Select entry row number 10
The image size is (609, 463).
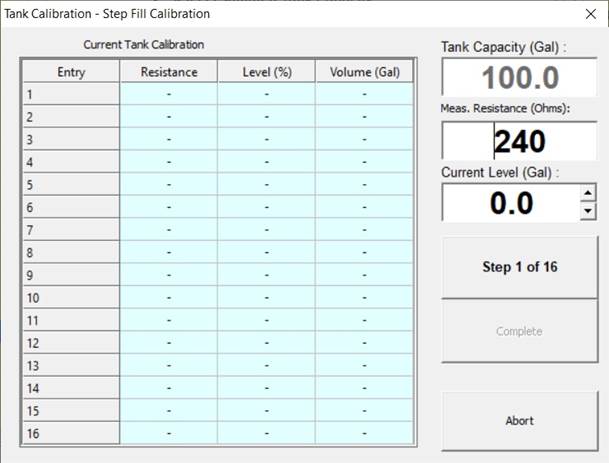[x=71, y=298]
